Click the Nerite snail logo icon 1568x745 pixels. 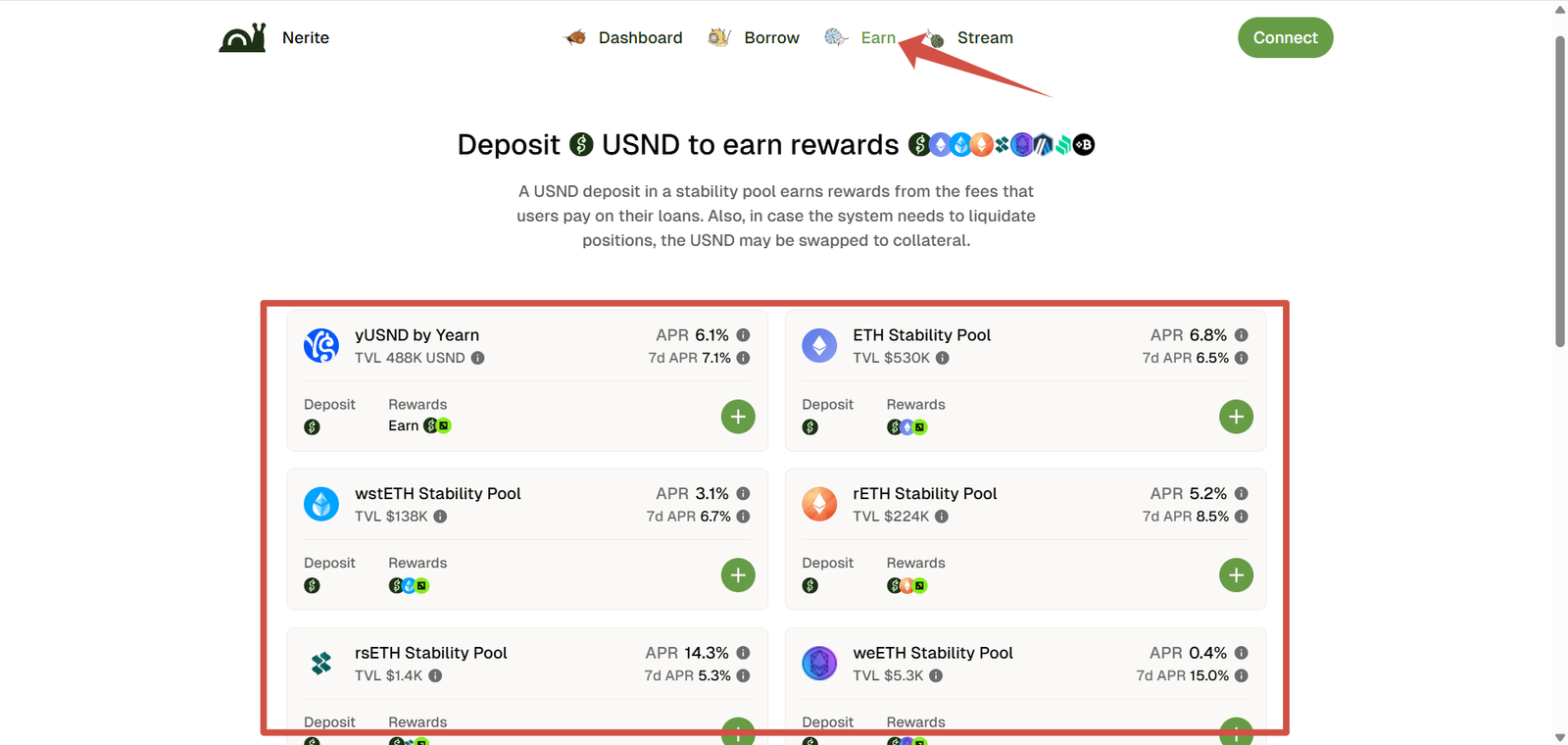point(243,37)
